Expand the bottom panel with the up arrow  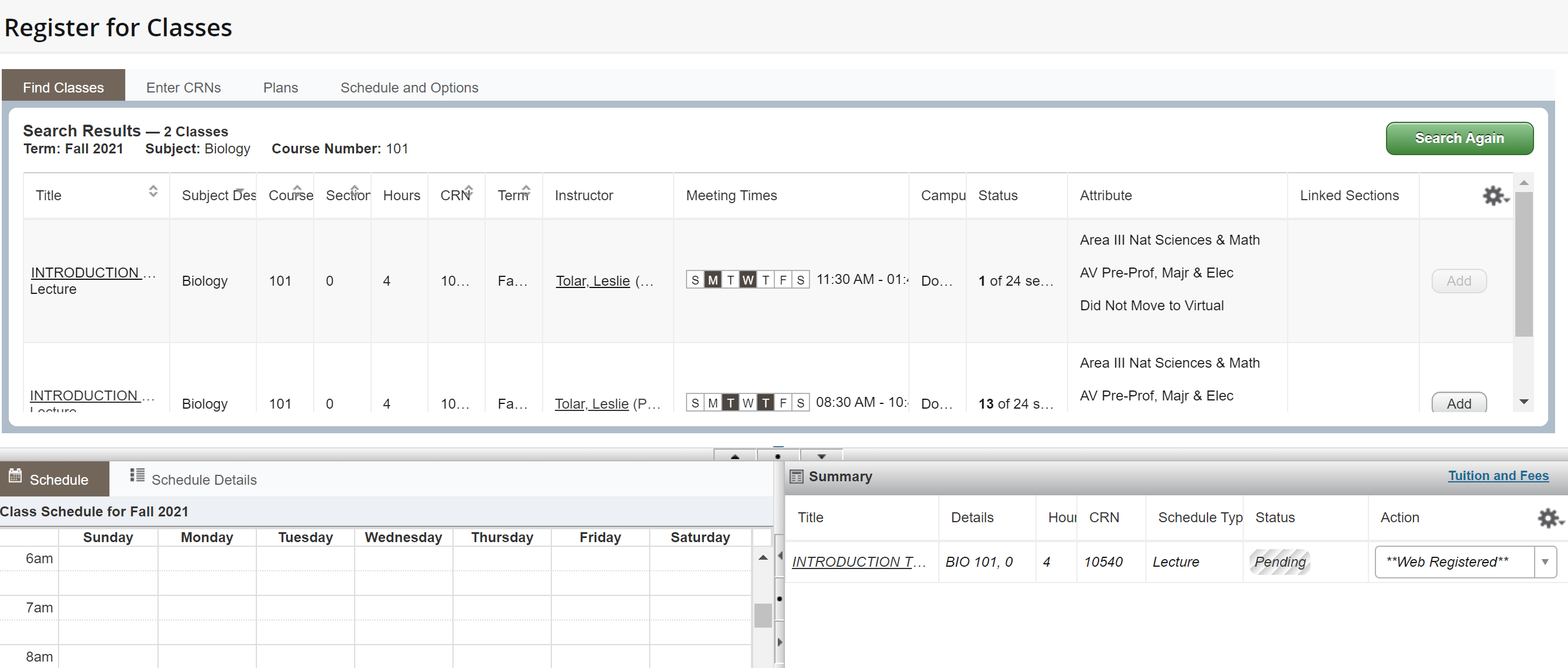[x=735, y=455]
